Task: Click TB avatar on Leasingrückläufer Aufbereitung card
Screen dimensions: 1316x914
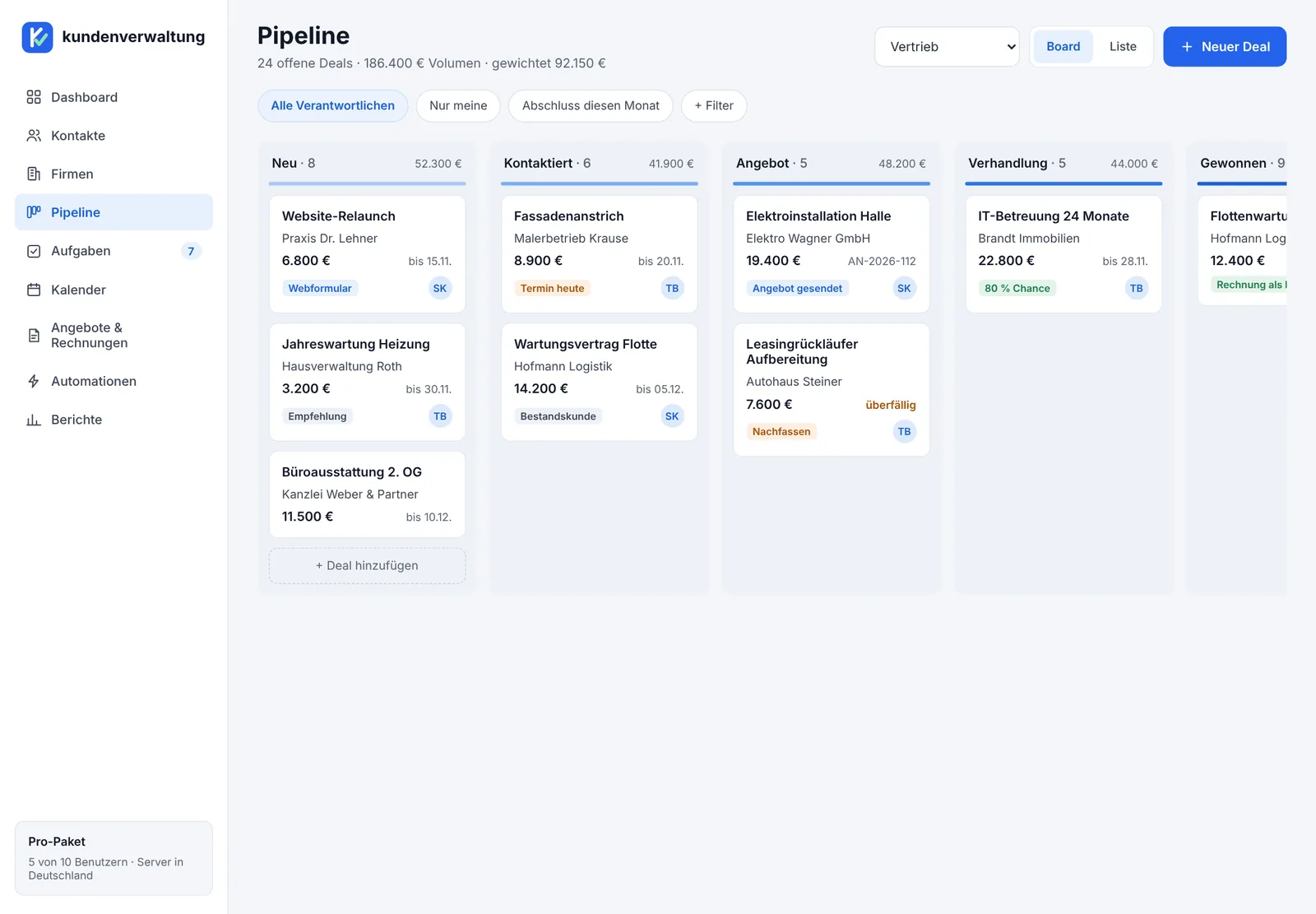Action: pyautogui.click(x=904, y=431)
